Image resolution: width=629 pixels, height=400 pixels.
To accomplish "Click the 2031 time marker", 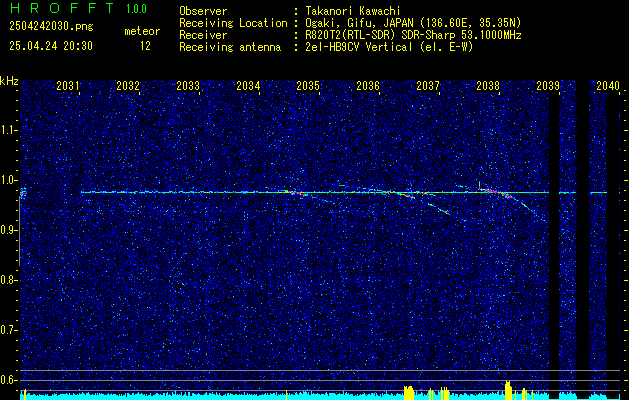I will click(x=68, y=85).
